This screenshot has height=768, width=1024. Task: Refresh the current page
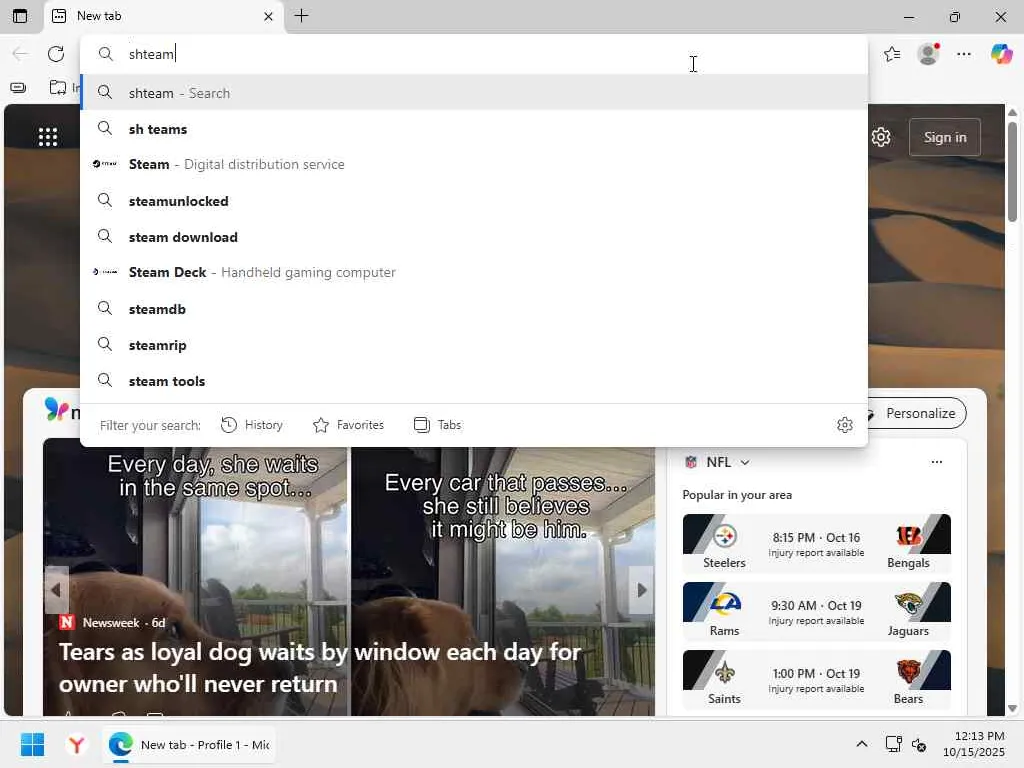tap(56, 54)
